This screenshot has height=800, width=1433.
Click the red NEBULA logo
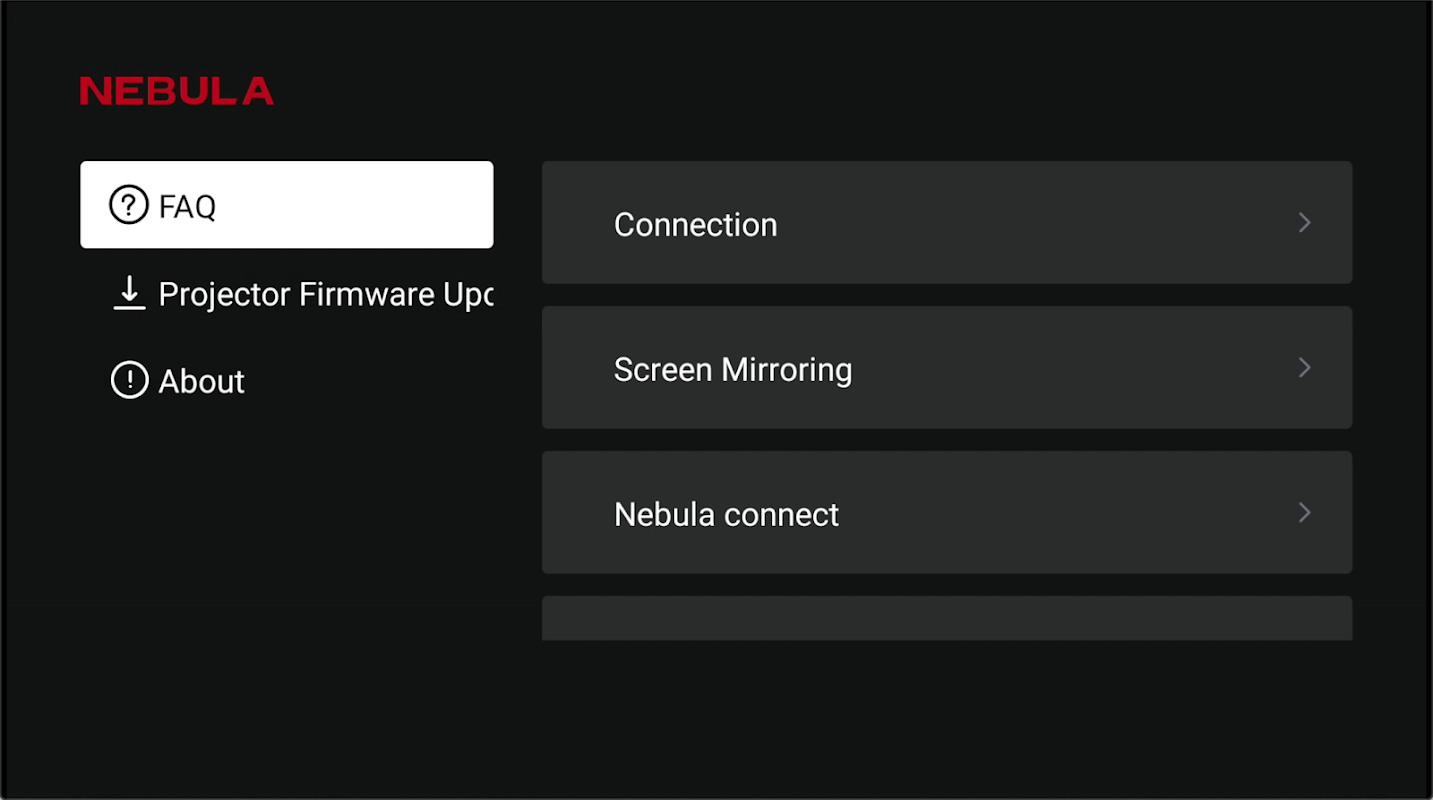177,91
